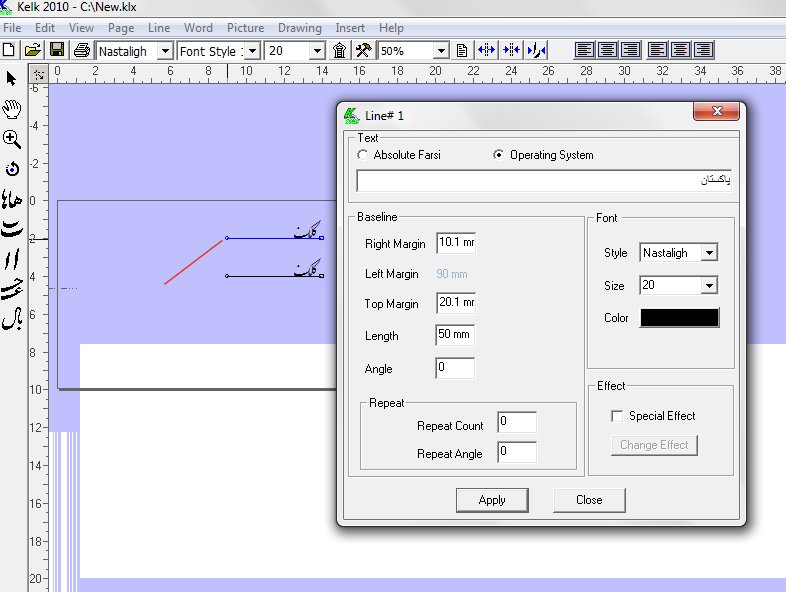
Task: Click the second calligraphy line on canvas
Action: pos(275,275)
